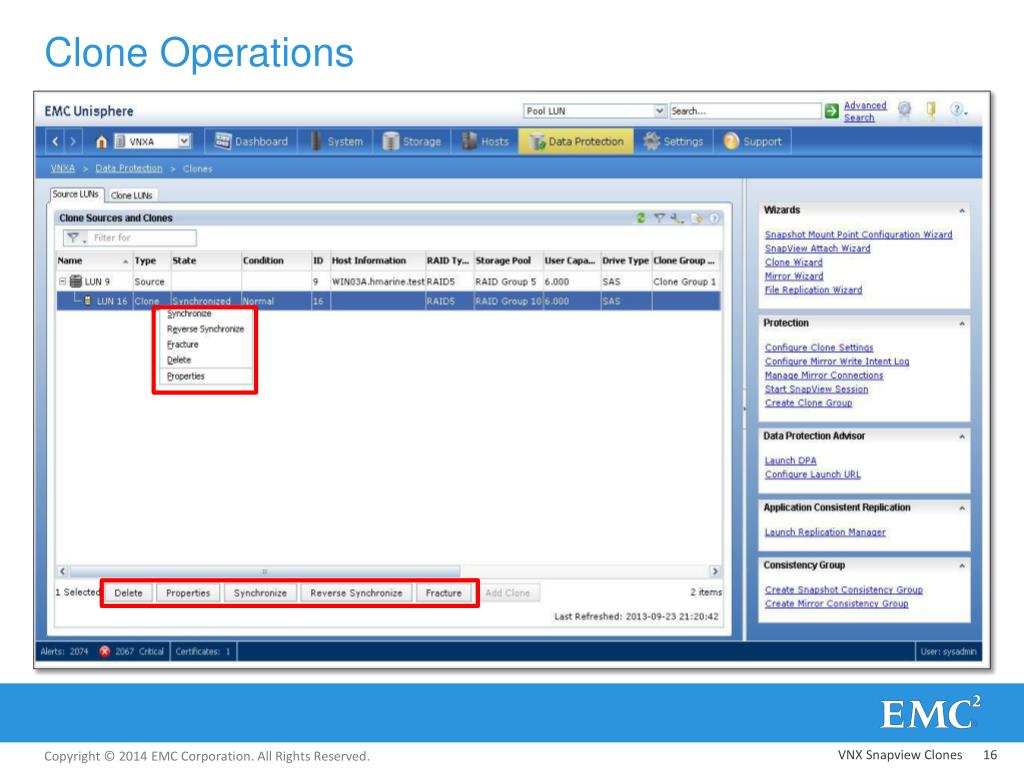Open the Launch Replication Manager link
Screen dimensions: 1024x768
[825, 532]
